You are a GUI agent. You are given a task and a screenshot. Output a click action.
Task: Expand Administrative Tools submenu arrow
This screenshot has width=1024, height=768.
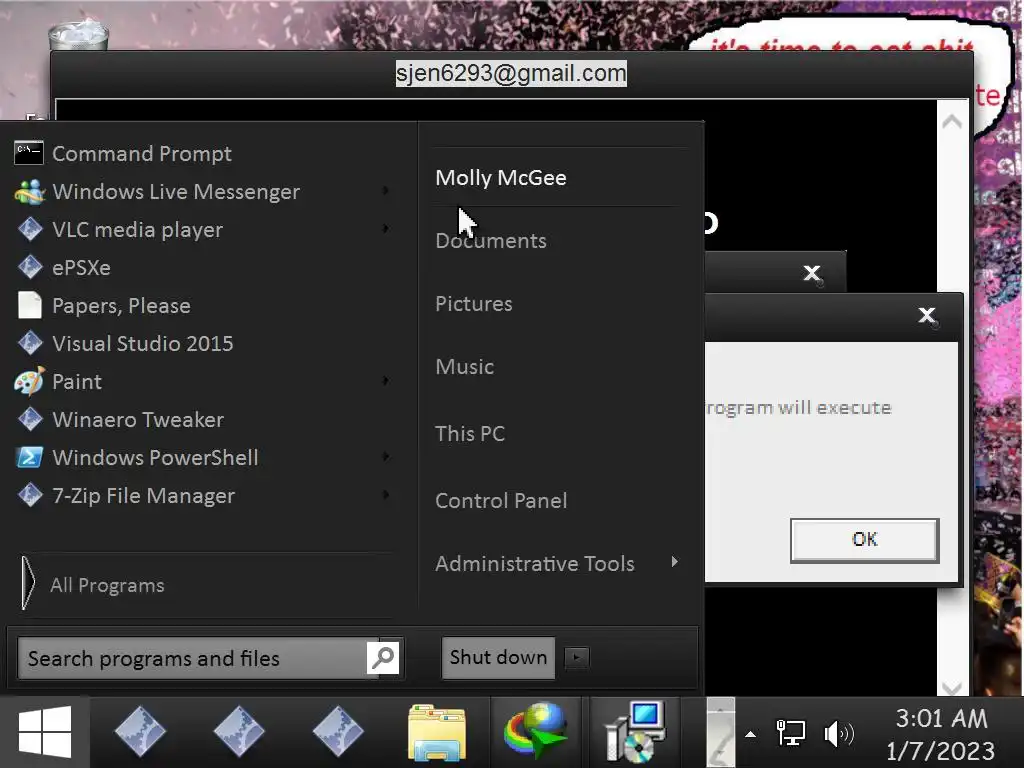click(x=675, y=562)
